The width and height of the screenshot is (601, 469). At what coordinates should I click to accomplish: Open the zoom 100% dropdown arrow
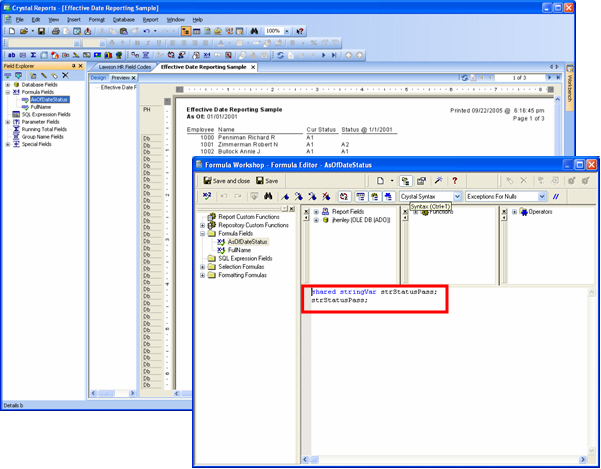pos(286,31)
